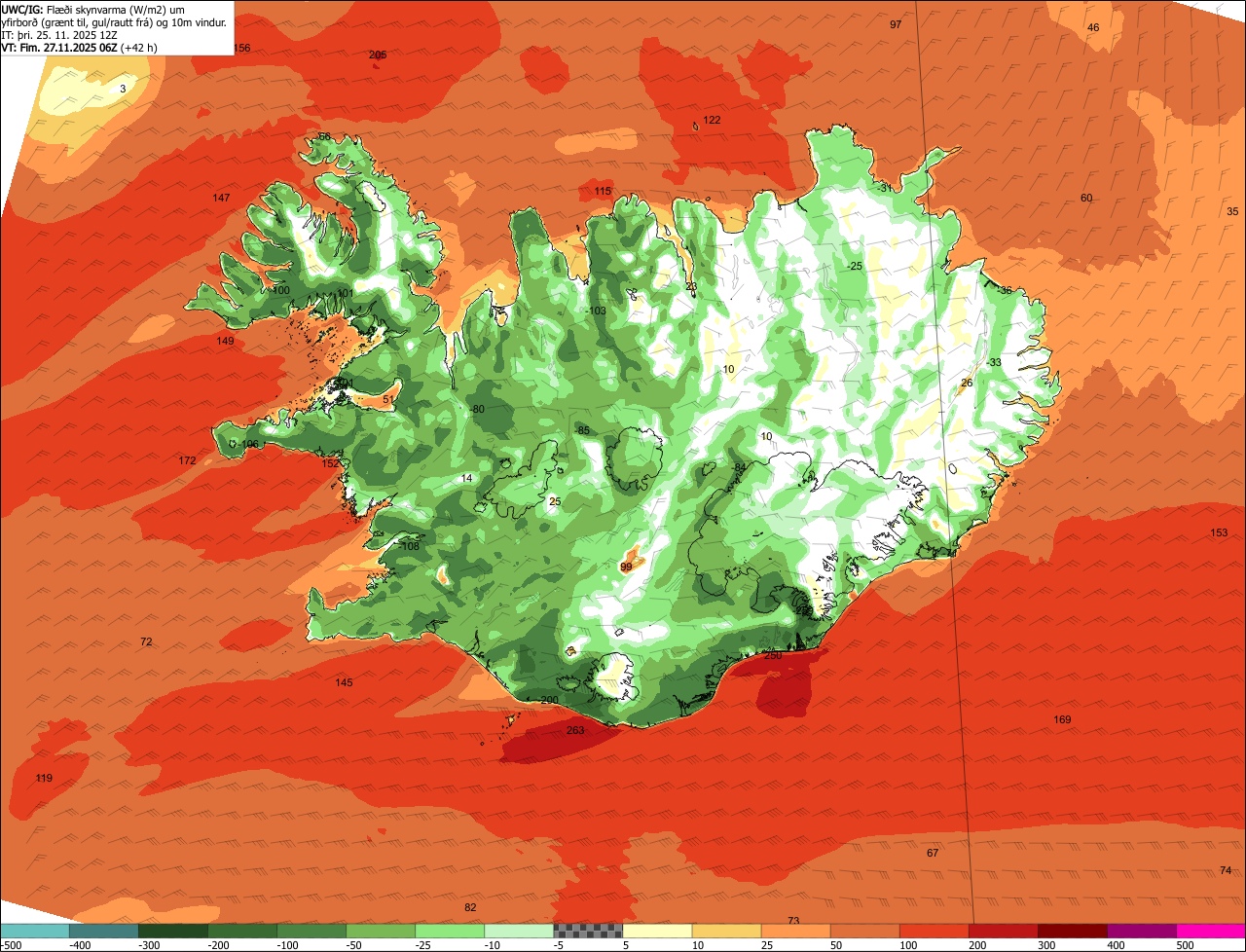
Task: Click the map value 263 off the south coast
Action: click(x=575, y=730)
